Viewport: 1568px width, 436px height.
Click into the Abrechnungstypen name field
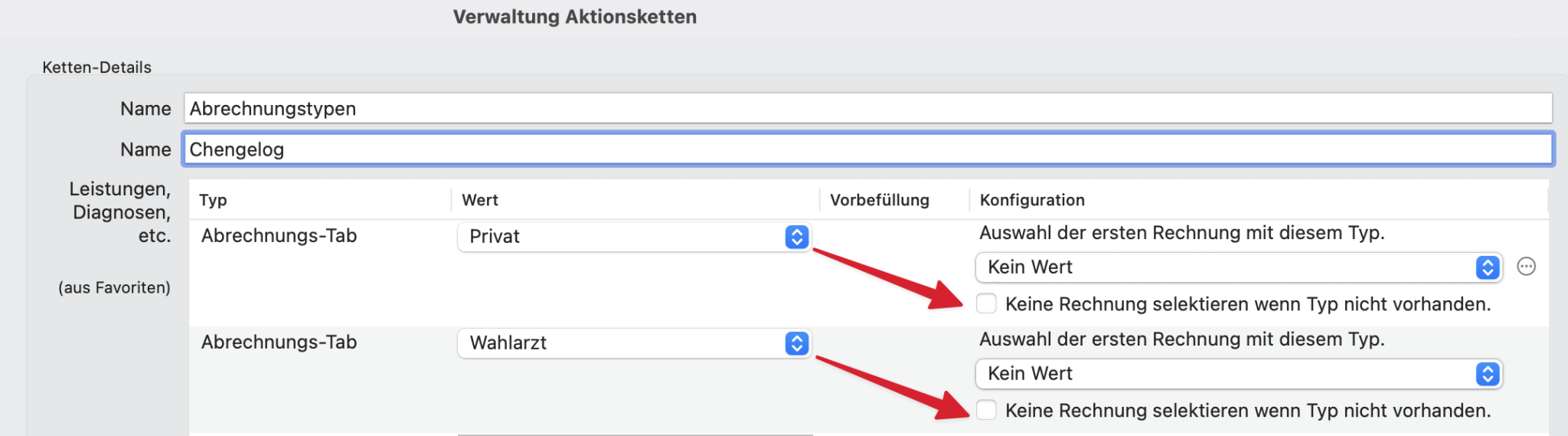(867, 109)
